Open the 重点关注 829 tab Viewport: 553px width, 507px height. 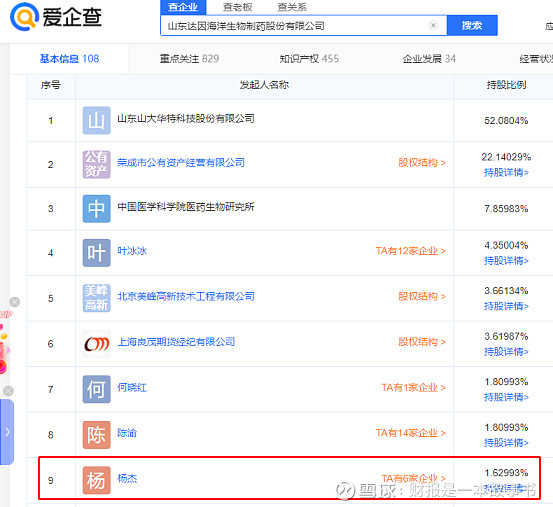click(x=189, y=59)
